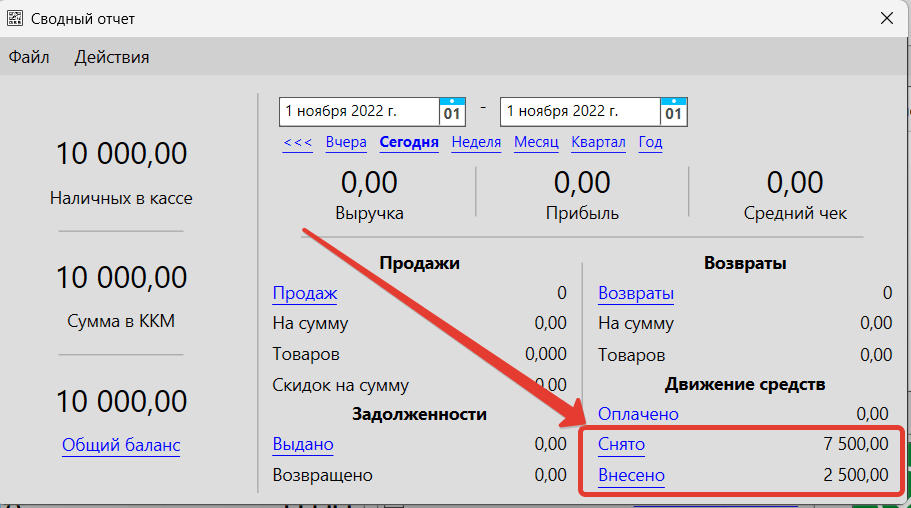This screenshot has width=911, height=508.
Task: Open the Возвраты details link
Action: pos(636,293)
